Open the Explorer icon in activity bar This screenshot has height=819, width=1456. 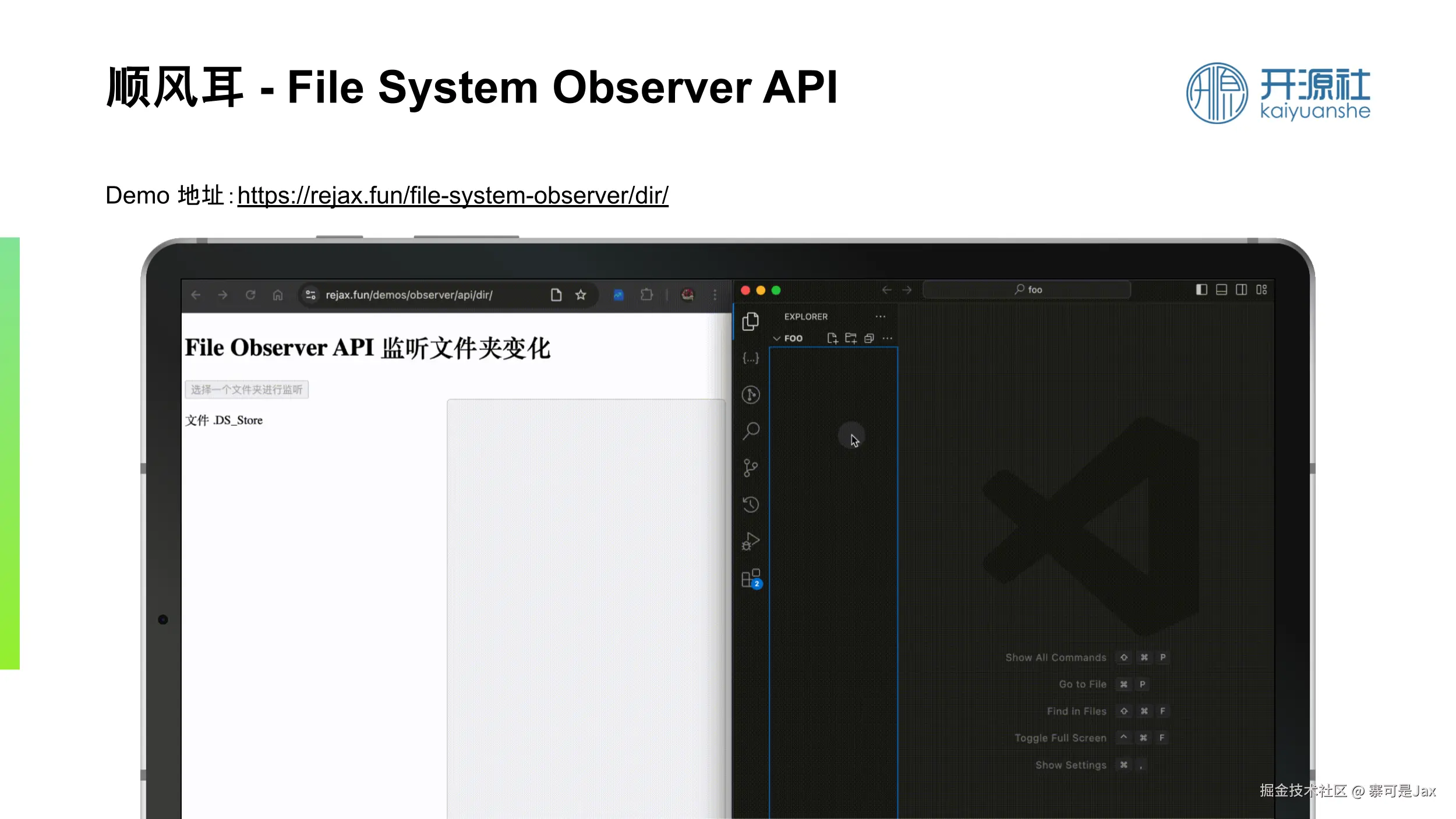[750, 321]
